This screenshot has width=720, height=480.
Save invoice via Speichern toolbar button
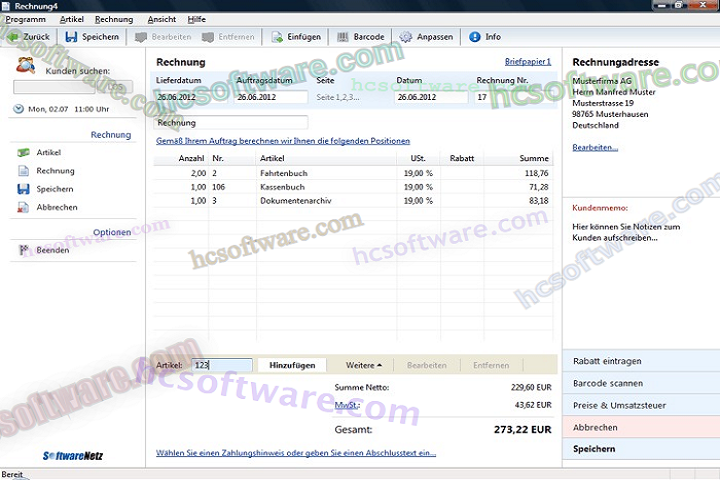[x=92, y=37]
